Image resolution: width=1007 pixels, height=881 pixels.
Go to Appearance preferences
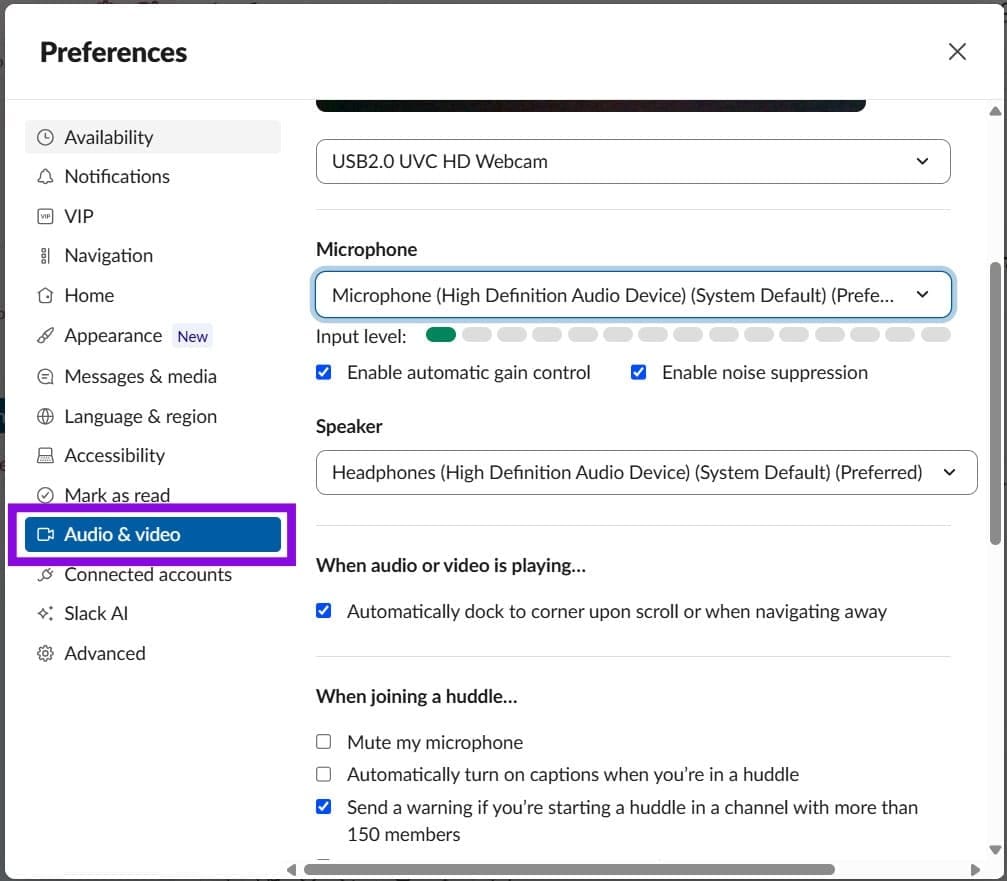[153, 335]
